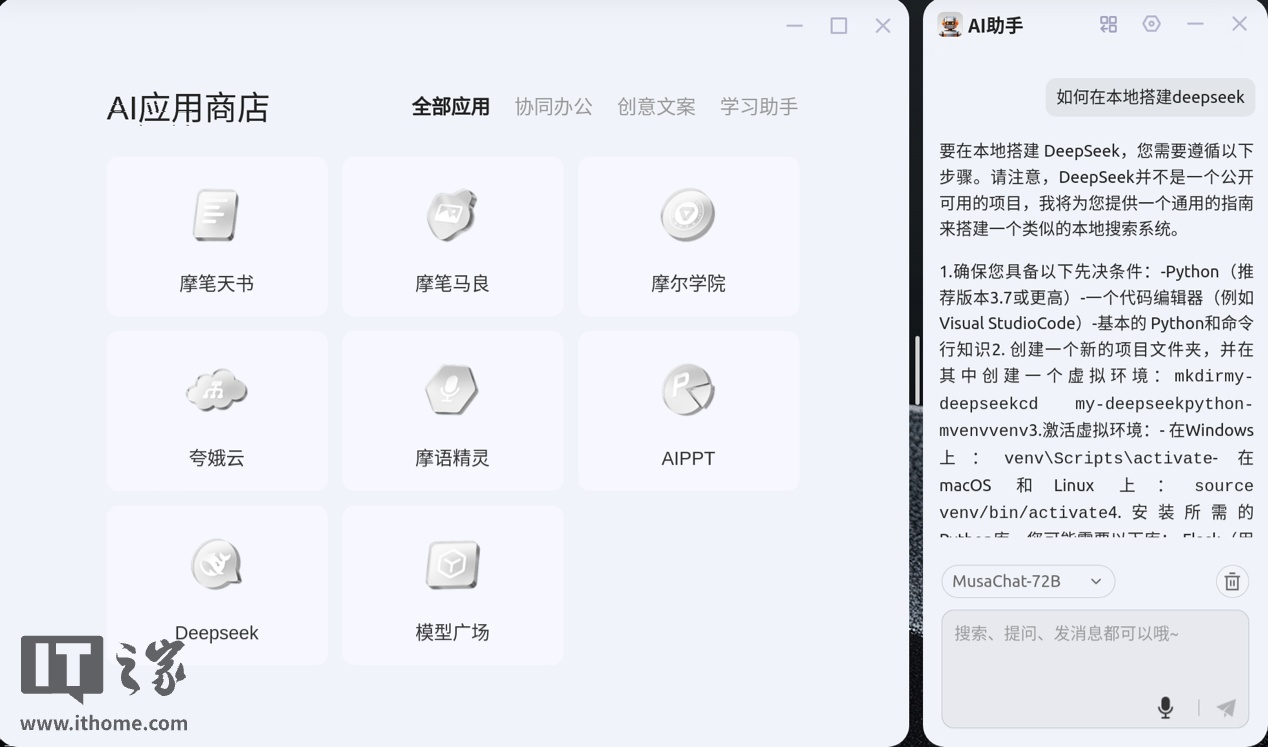
Task: Open the Deepseek app icon
Action: click(x=216, y=563)
